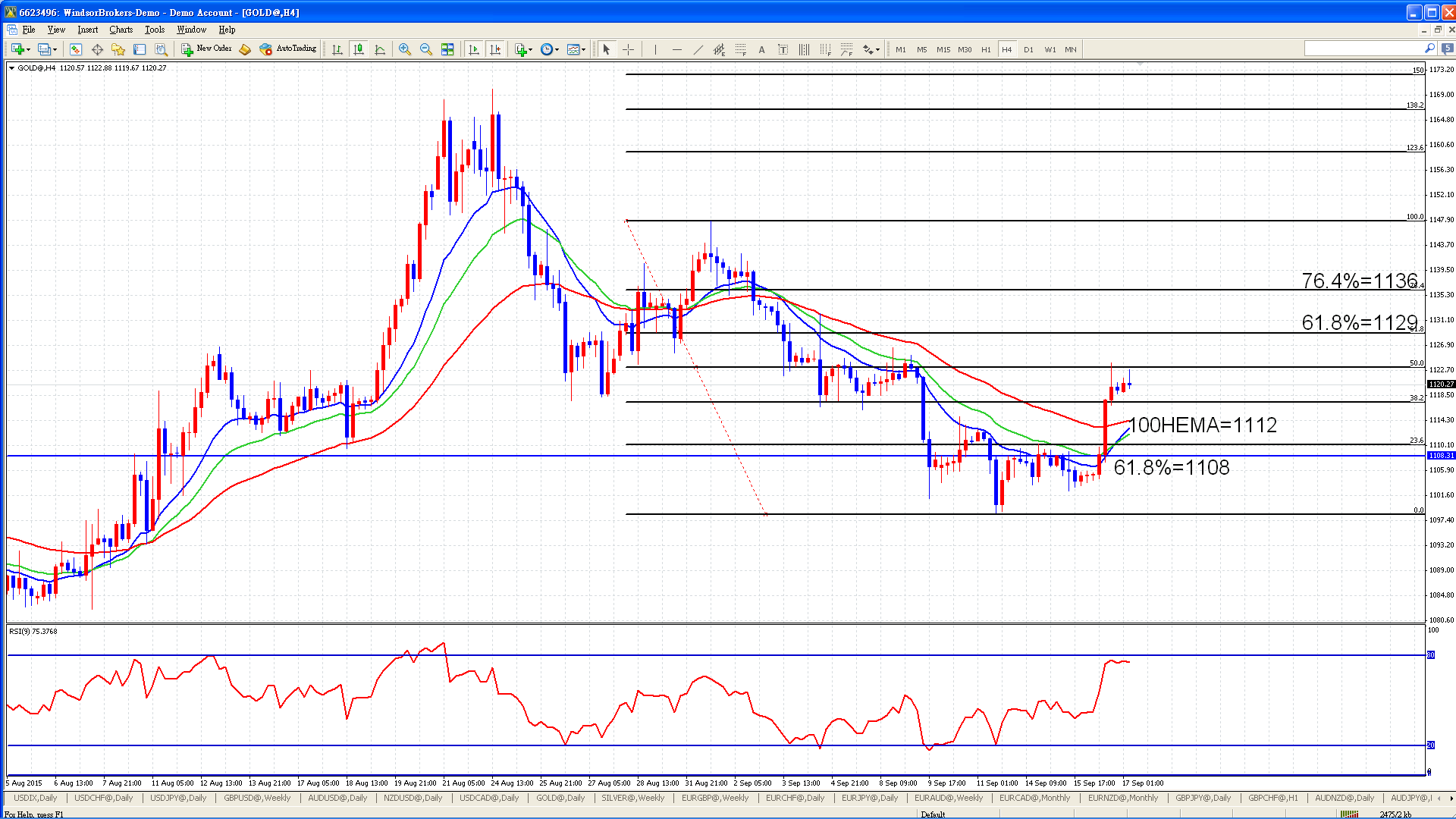Click the New Order button
This screenshot has width=1456, height=819.
point(206,49)
